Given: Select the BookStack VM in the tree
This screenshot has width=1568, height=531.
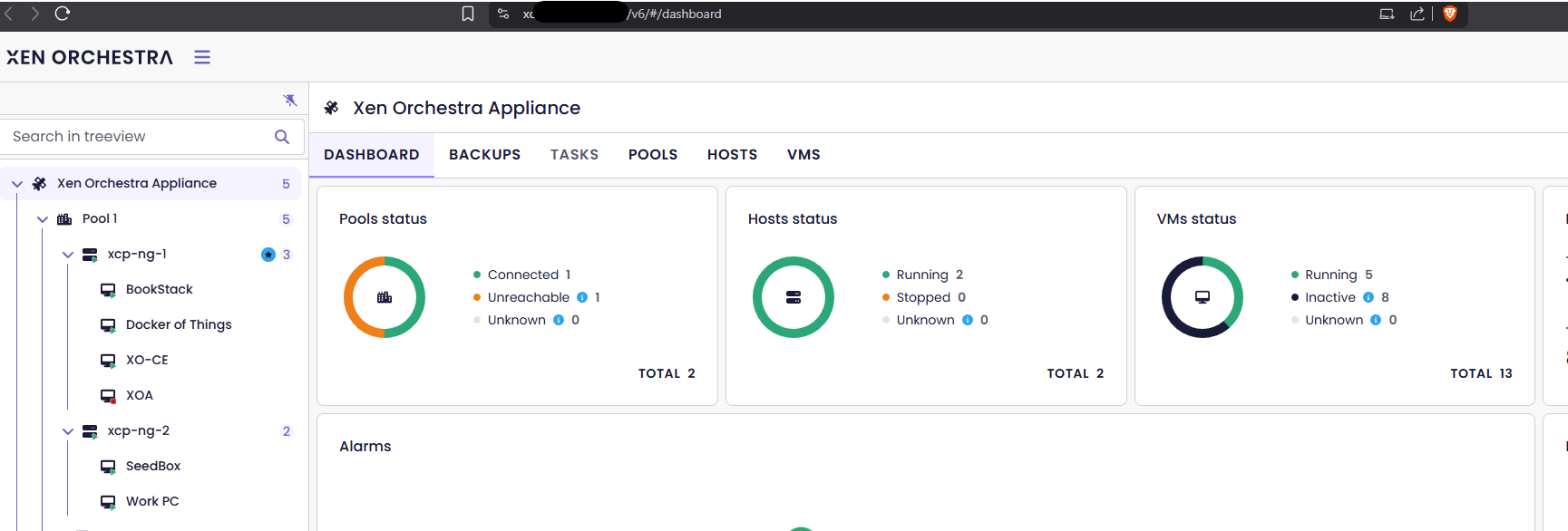Looking at the screenshot, I should tap(159, 289).
